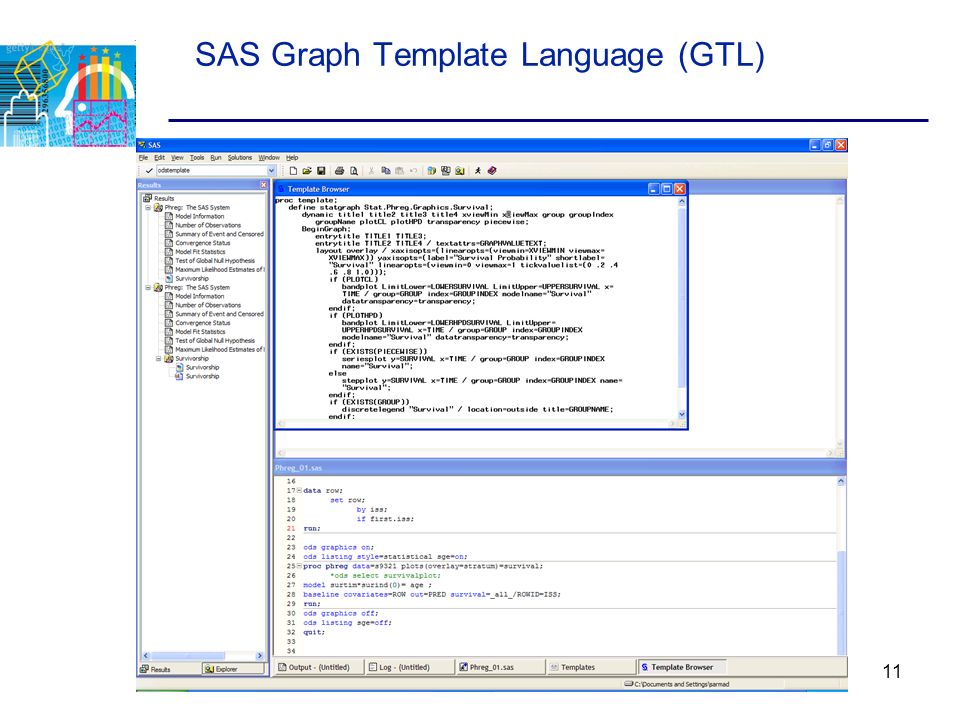Click the New Library toolbar icon

pyautogui.click(x=432, y=171)
